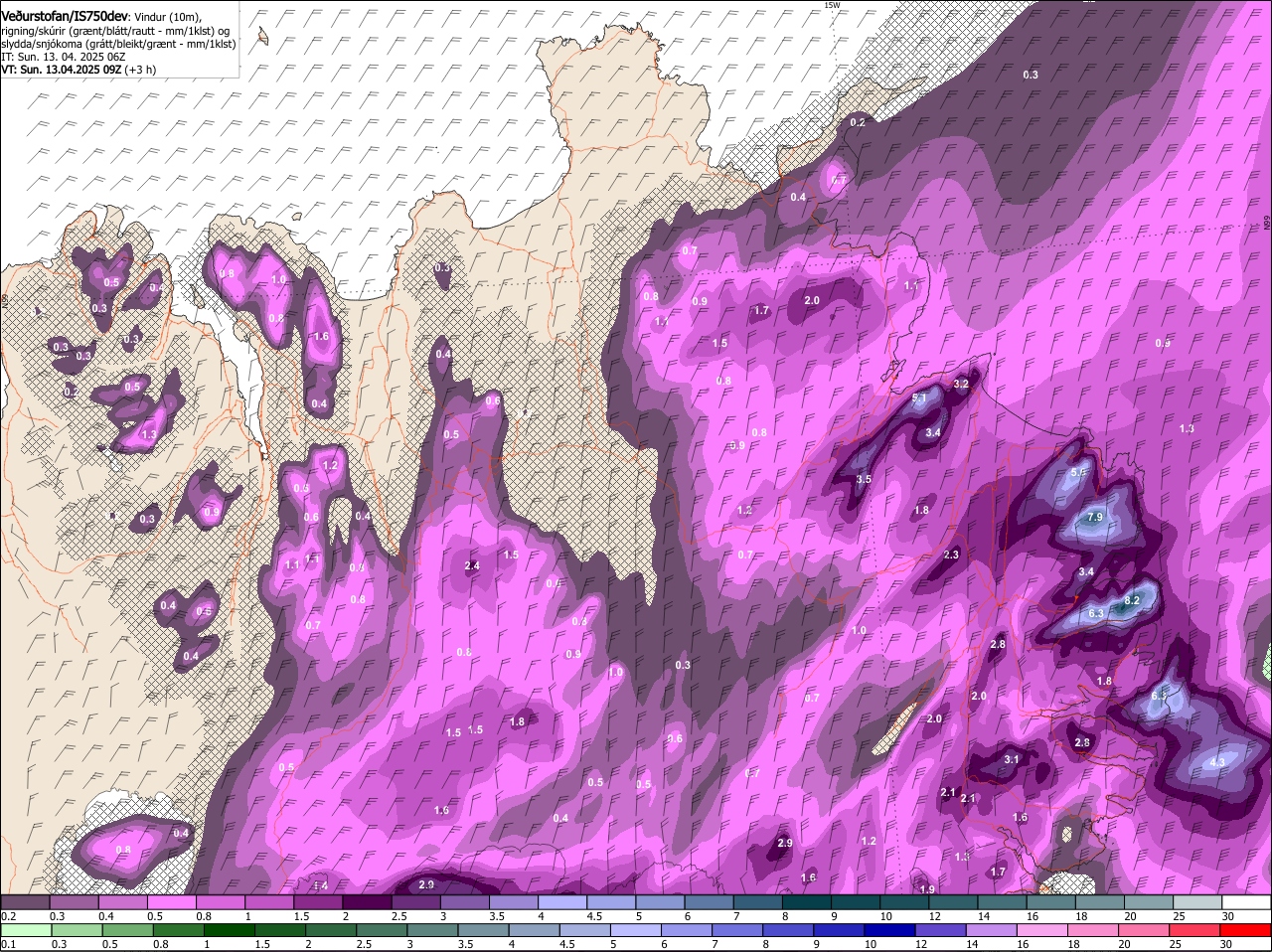Click the 2.3 precipitation value on map
The height and width of the screenshot is (952, 1272).
pyautogui.click(x=951, y=555)
